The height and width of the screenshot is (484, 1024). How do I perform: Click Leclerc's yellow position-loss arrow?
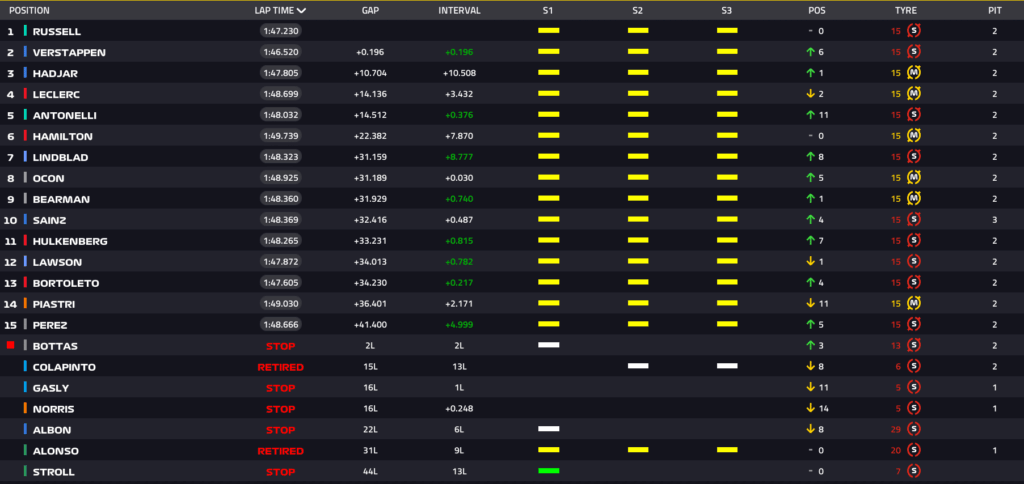click(810, 94)
